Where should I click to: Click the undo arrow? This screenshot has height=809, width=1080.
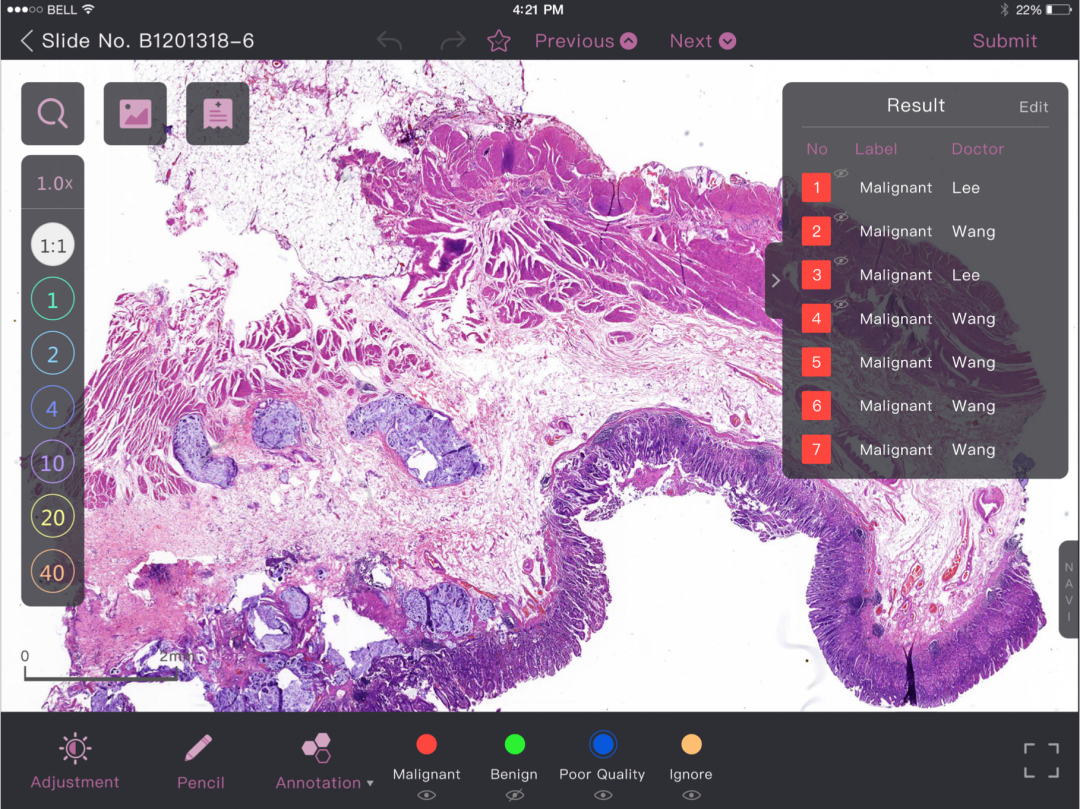[x=389, y=41]
